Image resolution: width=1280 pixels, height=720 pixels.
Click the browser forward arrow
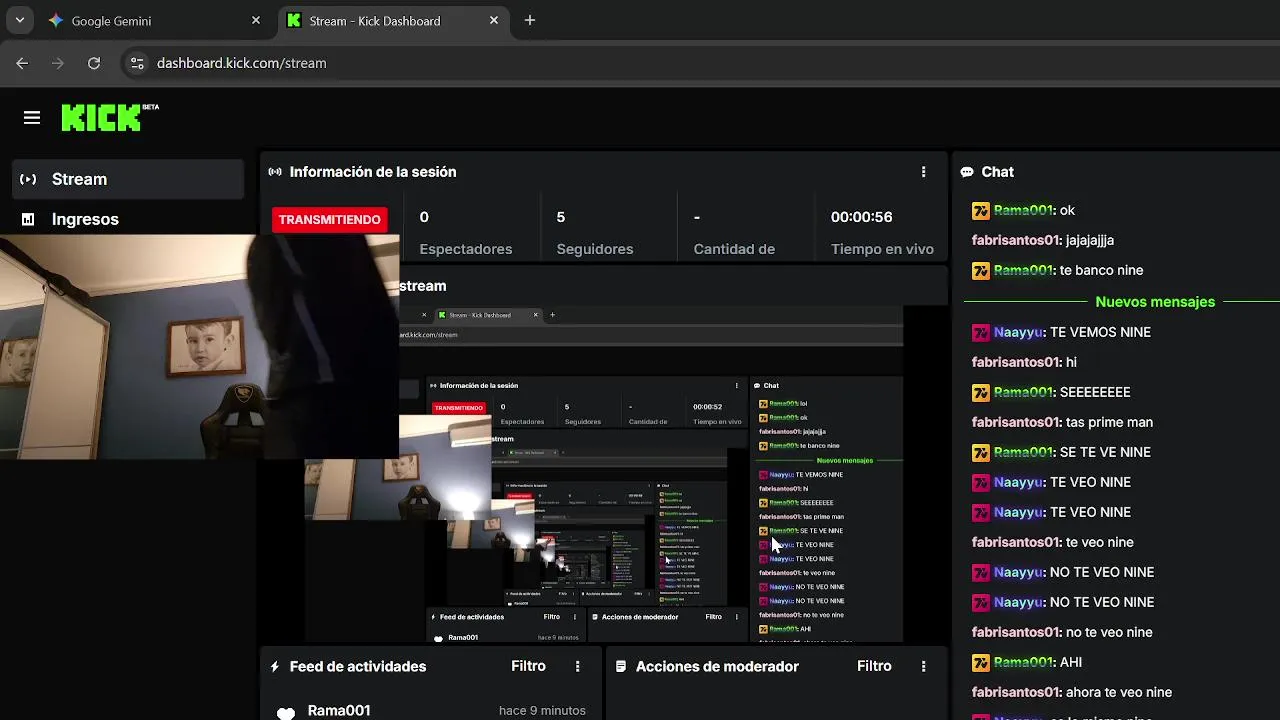click(58, 63)
